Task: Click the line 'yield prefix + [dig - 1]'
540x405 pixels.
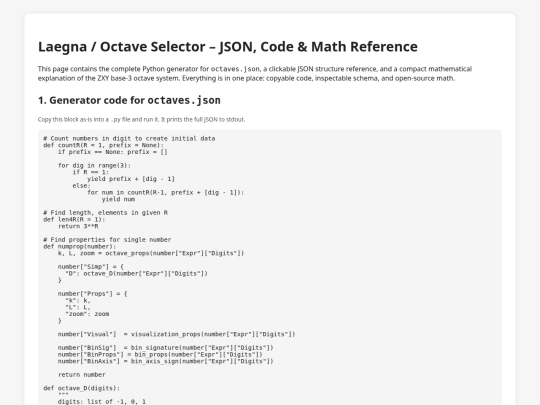Action: [131, 179]
